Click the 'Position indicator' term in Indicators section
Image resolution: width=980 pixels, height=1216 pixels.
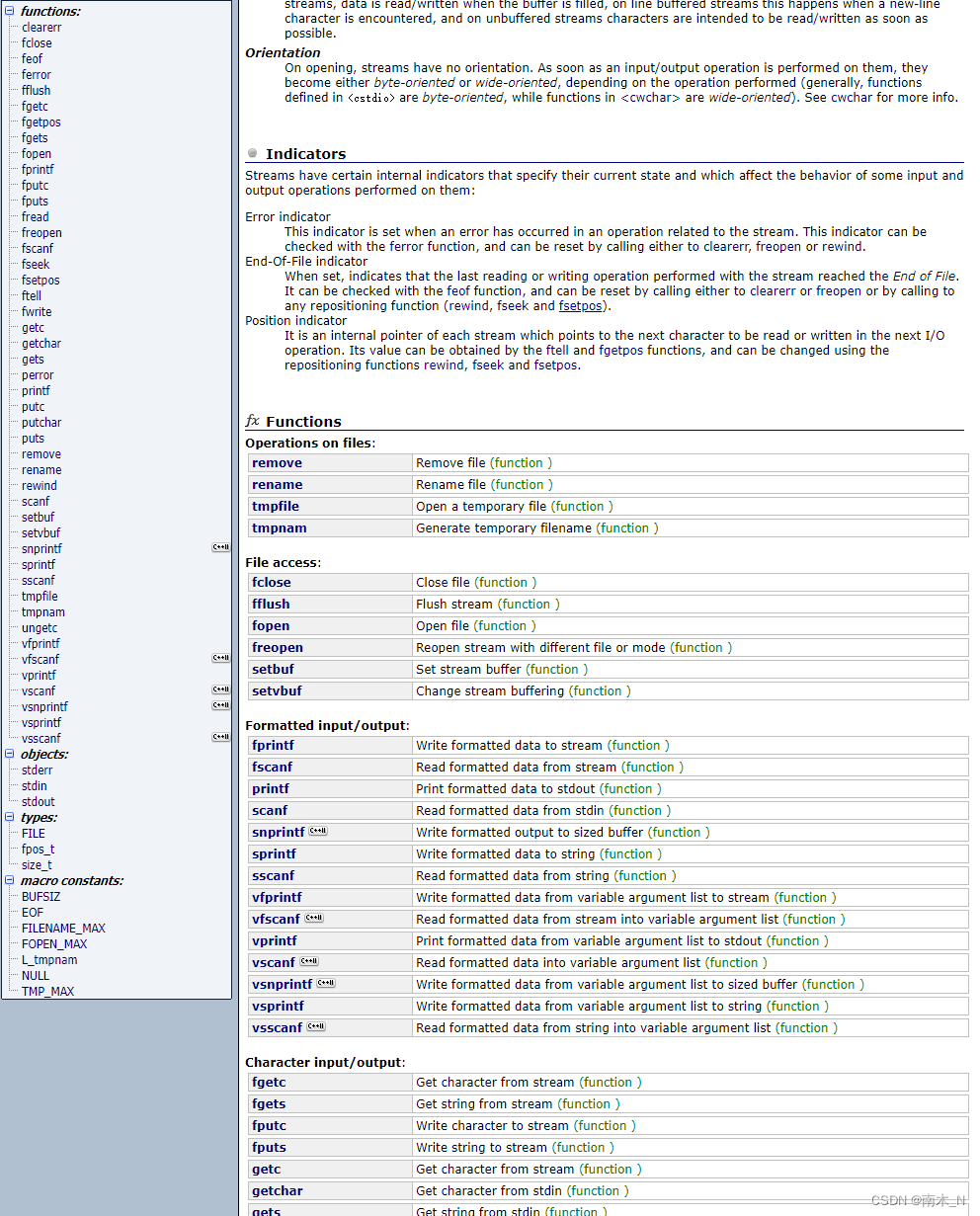(296, 321)
